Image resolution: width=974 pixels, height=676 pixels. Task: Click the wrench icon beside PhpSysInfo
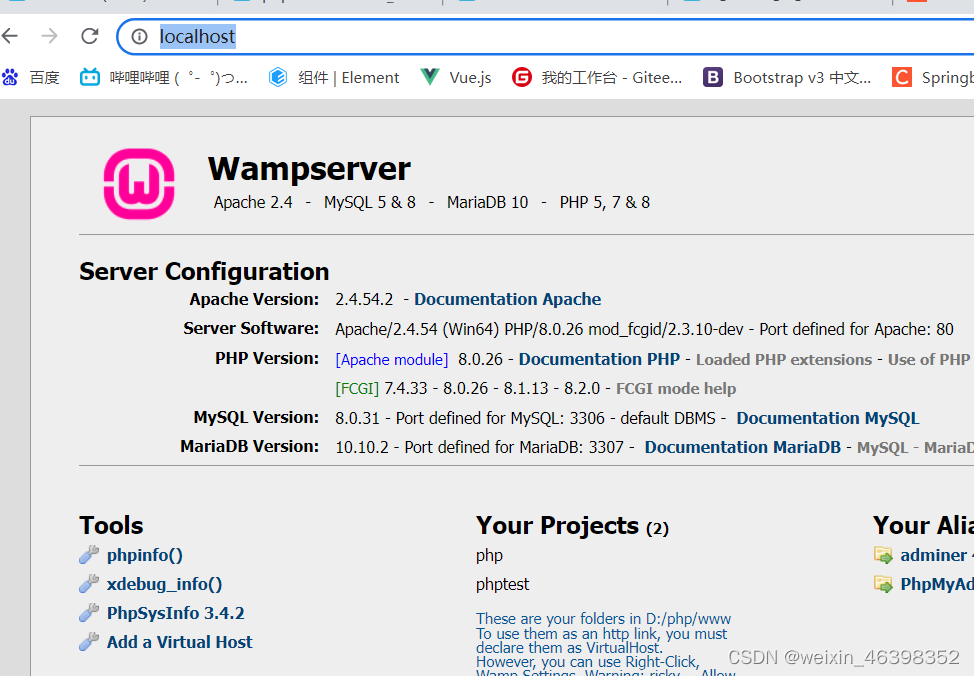pos(89,613)
